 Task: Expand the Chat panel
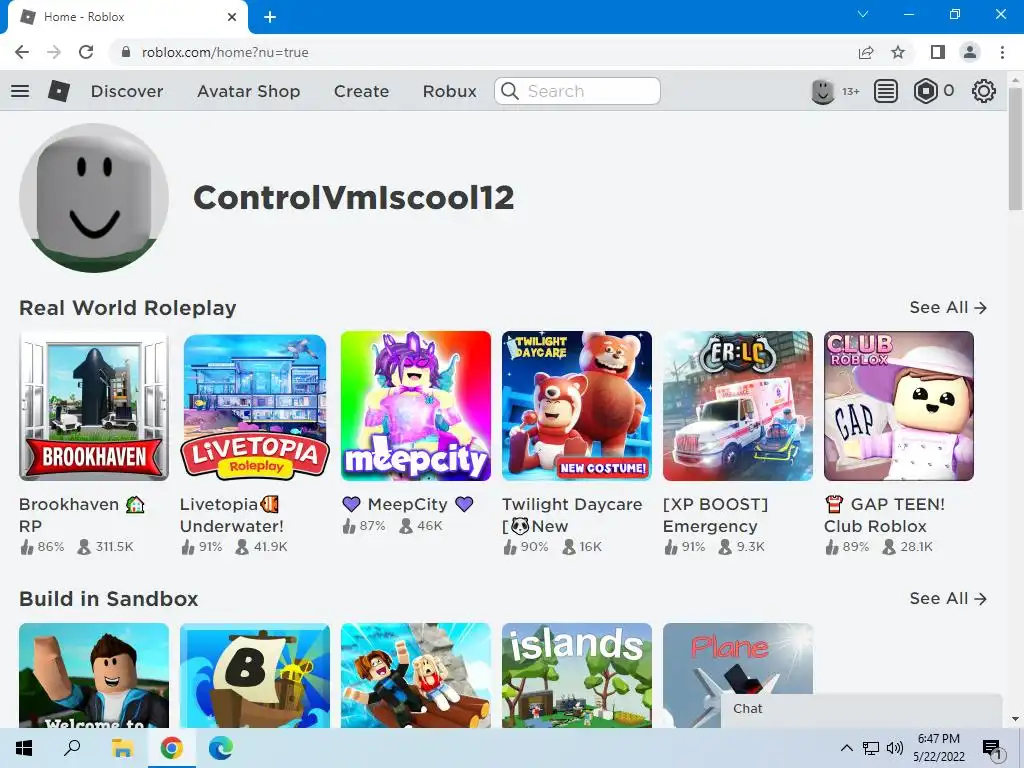click(861, 709)
